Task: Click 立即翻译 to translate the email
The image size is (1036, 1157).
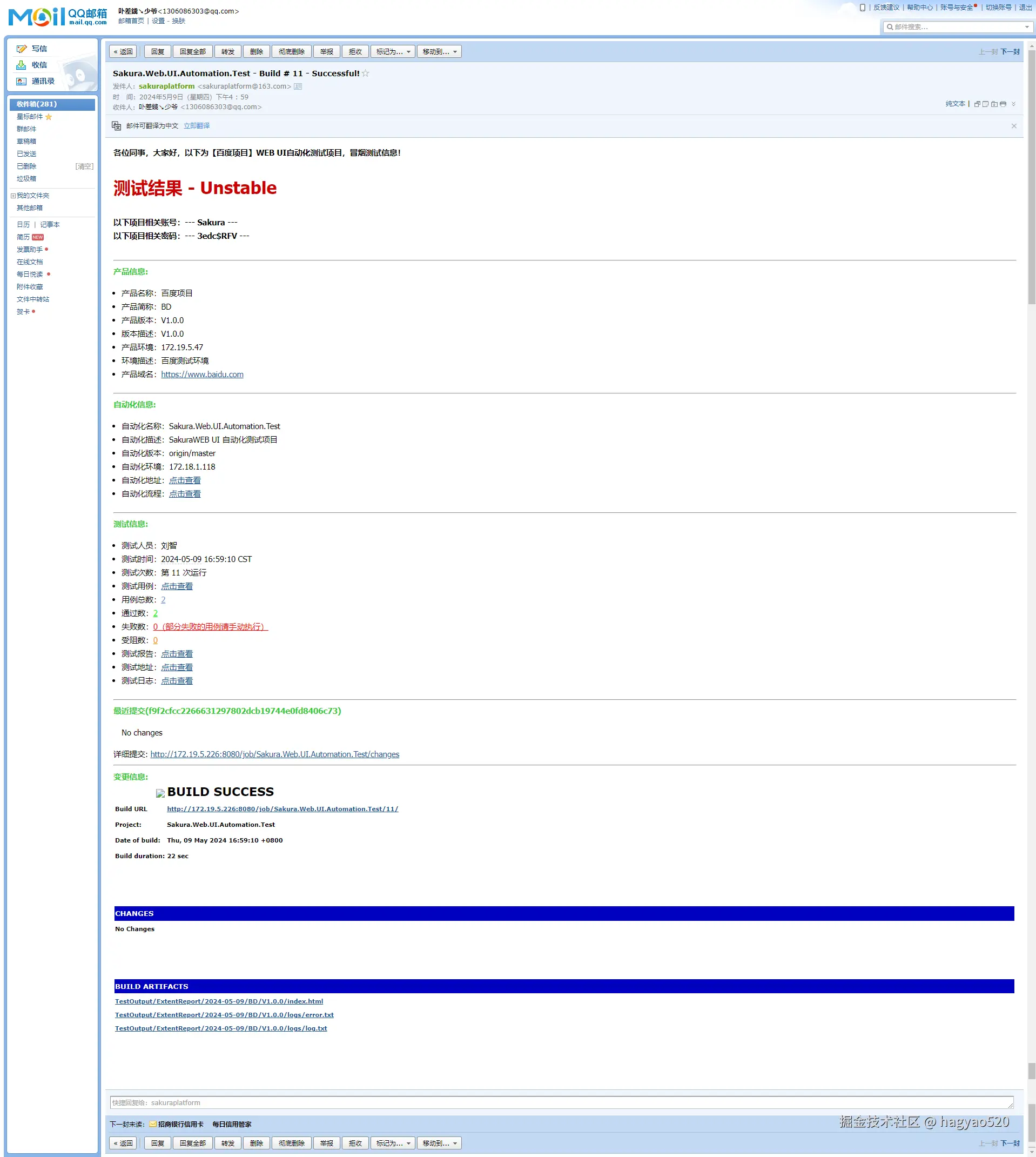Action: tap(197, 126)
